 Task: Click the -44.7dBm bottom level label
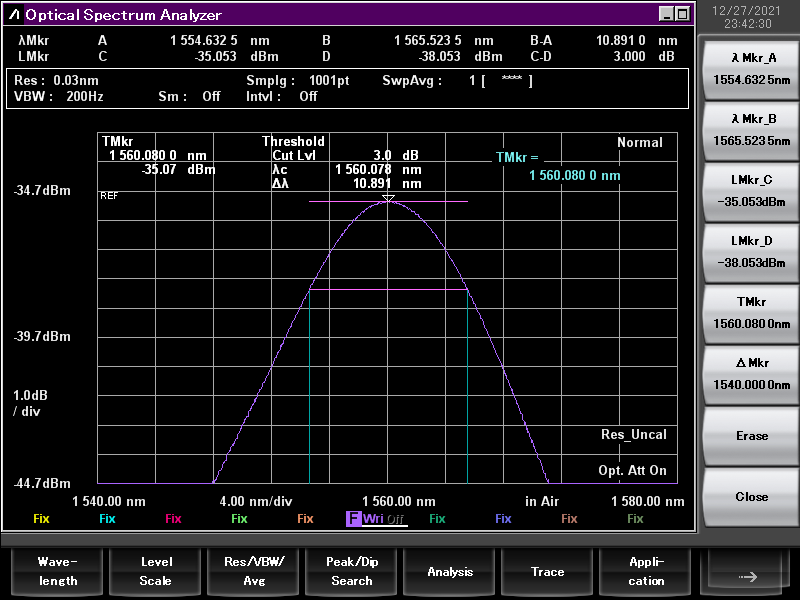click(42, 483)
